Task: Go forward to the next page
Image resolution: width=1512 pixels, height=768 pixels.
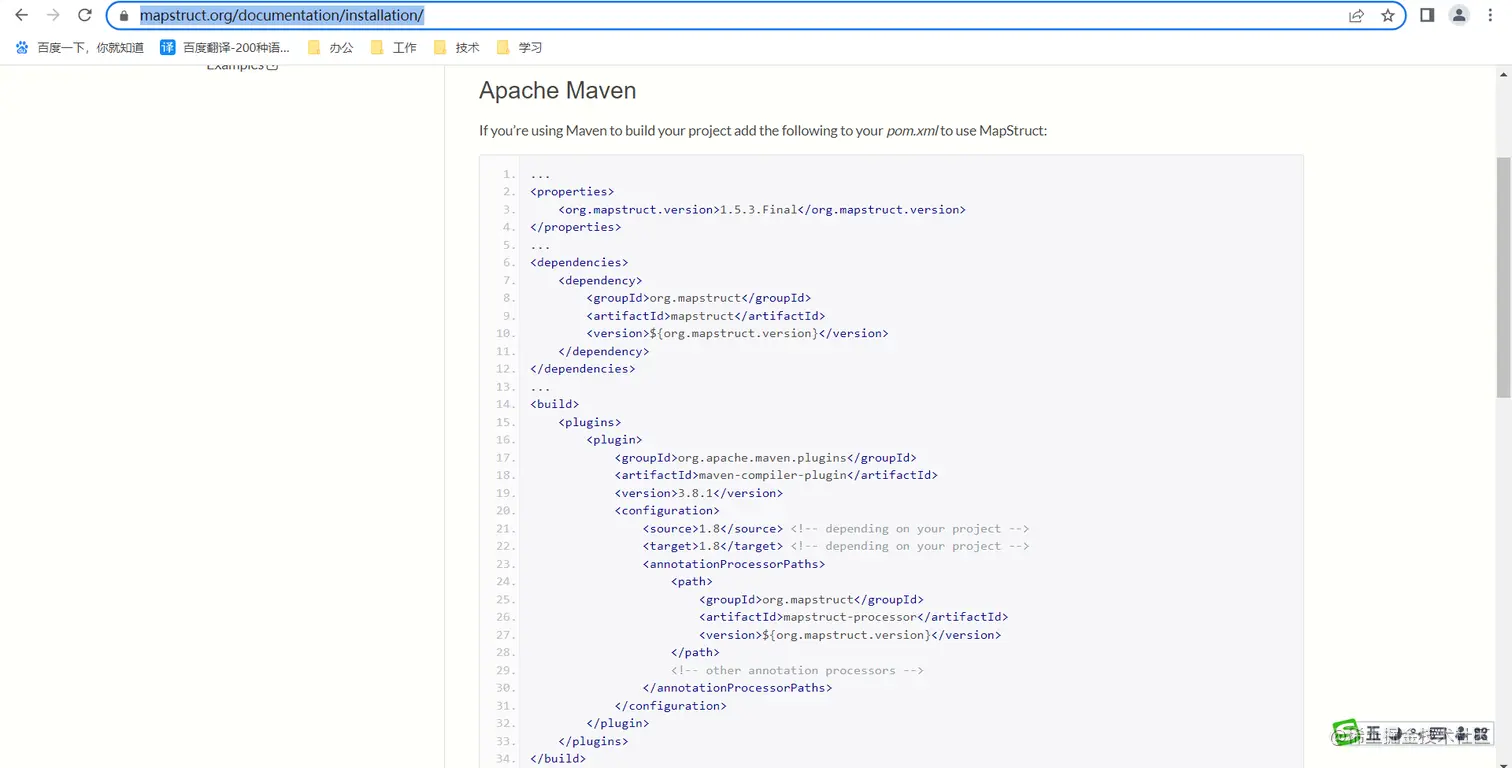Action: (53, 15)
